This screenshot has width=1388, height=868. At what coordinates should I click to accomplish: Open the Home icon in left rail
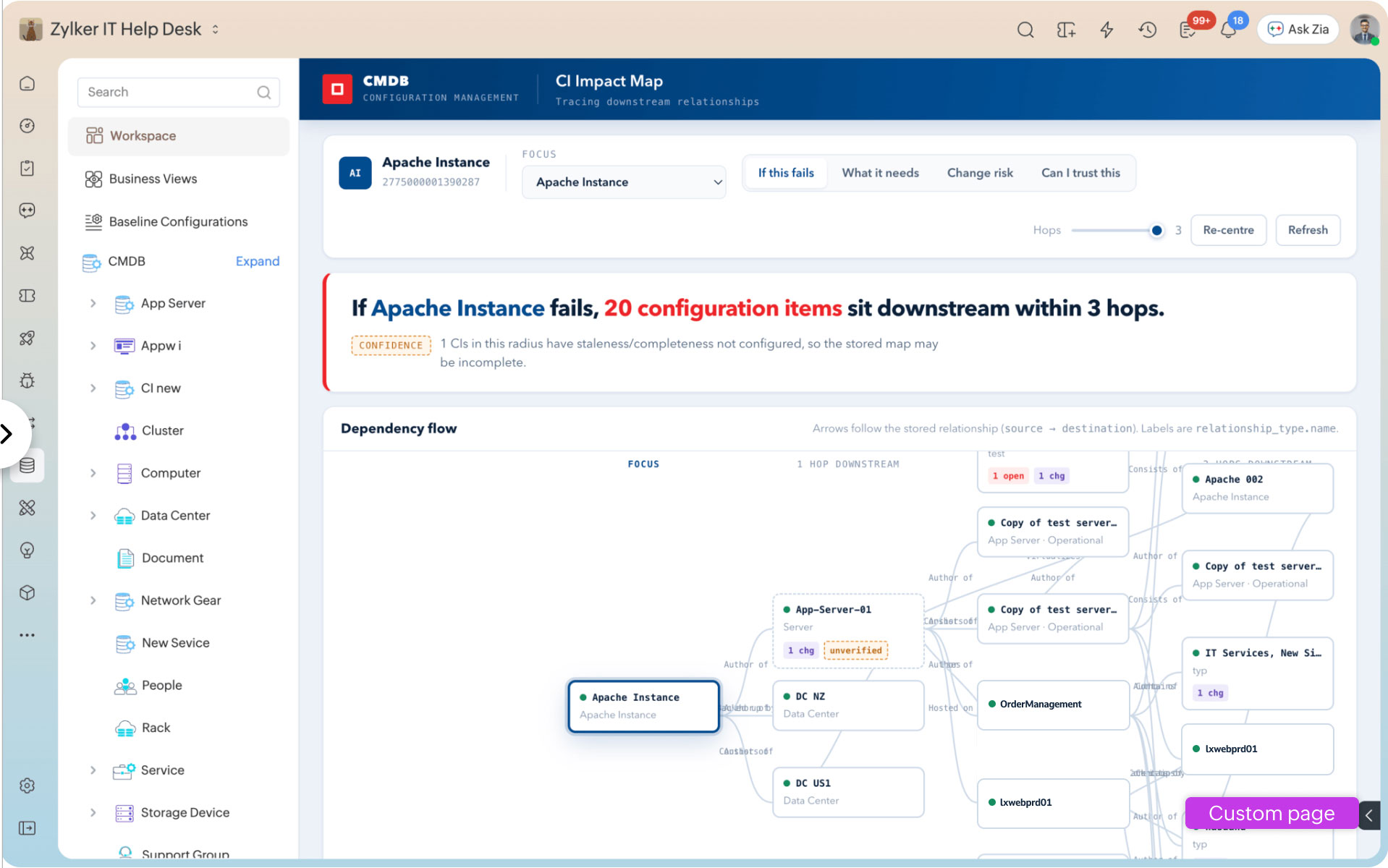[27, 83]
